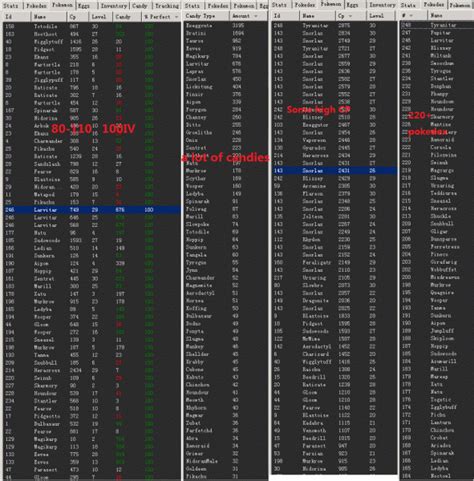Select the Tyranitar 2875 row in the high CP panel

pos(335,26)
